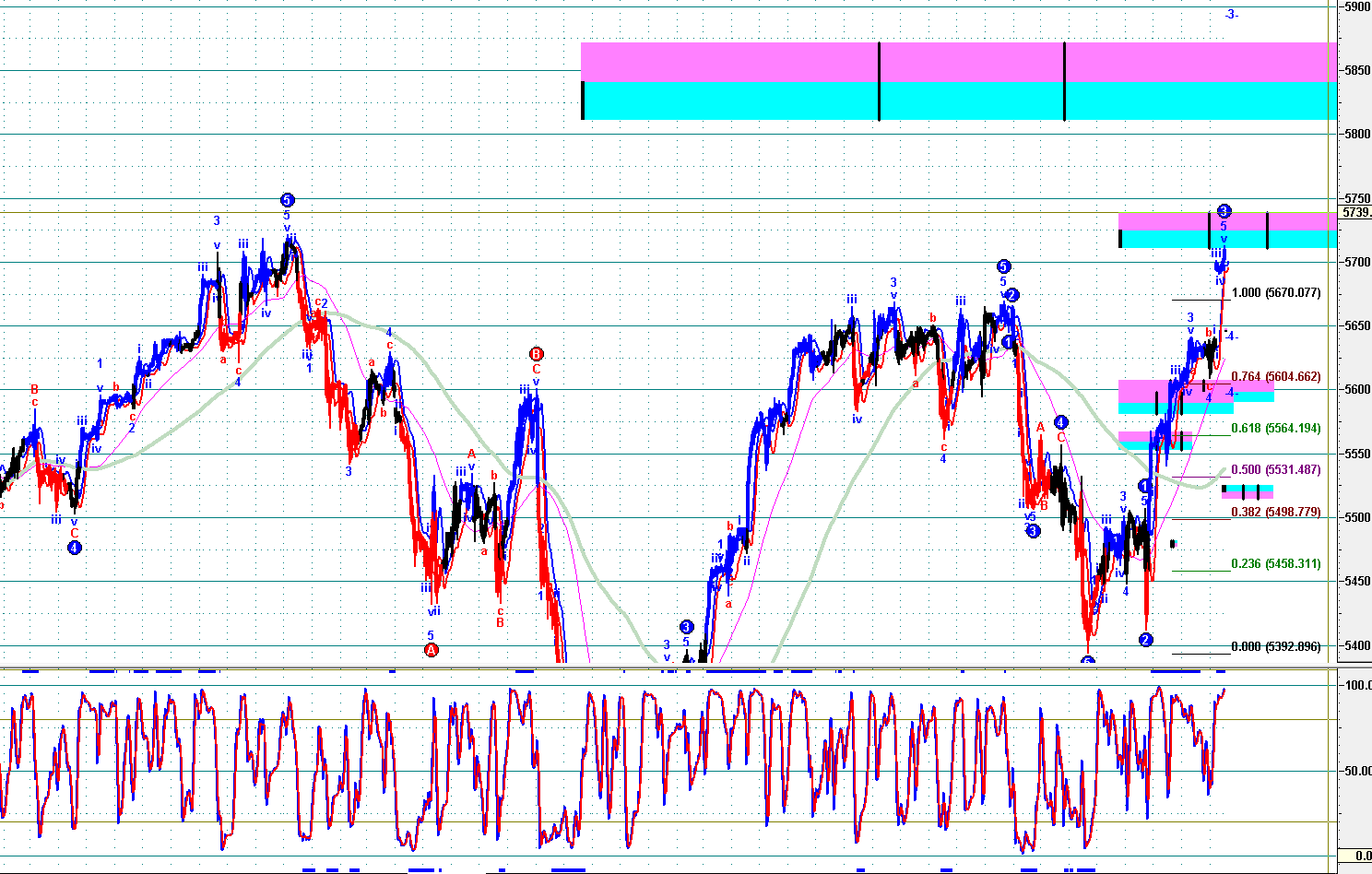Click the 5650 price axis label
The image size is (1372, 874).
pyautogui.click(x=1357, y=325)
